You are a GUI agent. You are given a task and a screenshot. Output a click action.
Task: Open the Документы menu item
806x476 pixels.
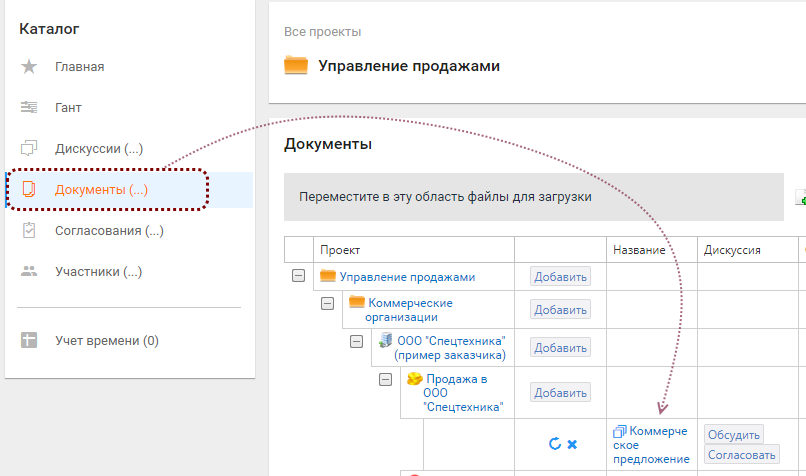point(101,189)
